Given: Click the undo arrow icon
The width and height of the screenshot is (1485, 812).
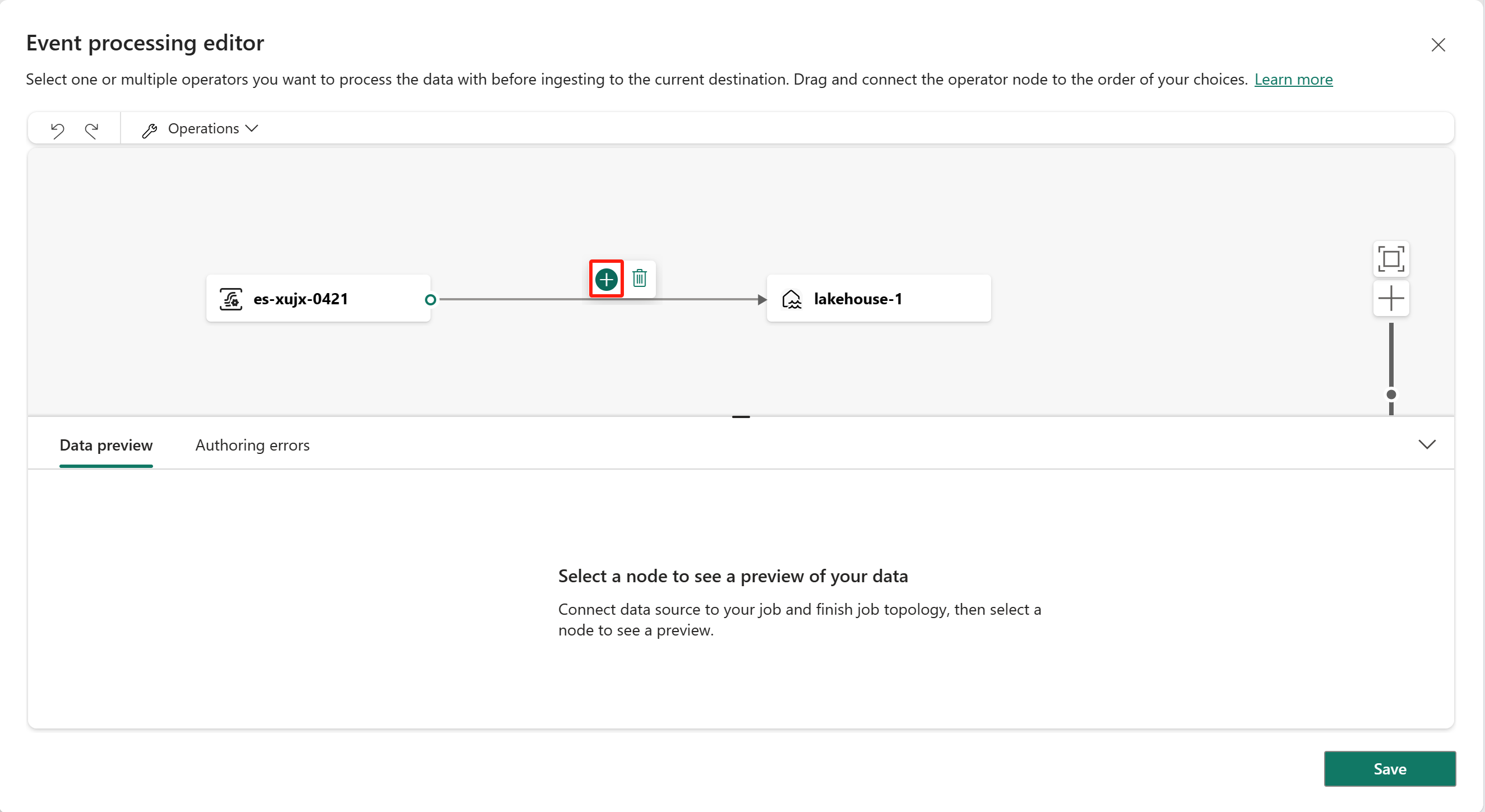Looking at the screenshot, I should [x=57, y=128].
